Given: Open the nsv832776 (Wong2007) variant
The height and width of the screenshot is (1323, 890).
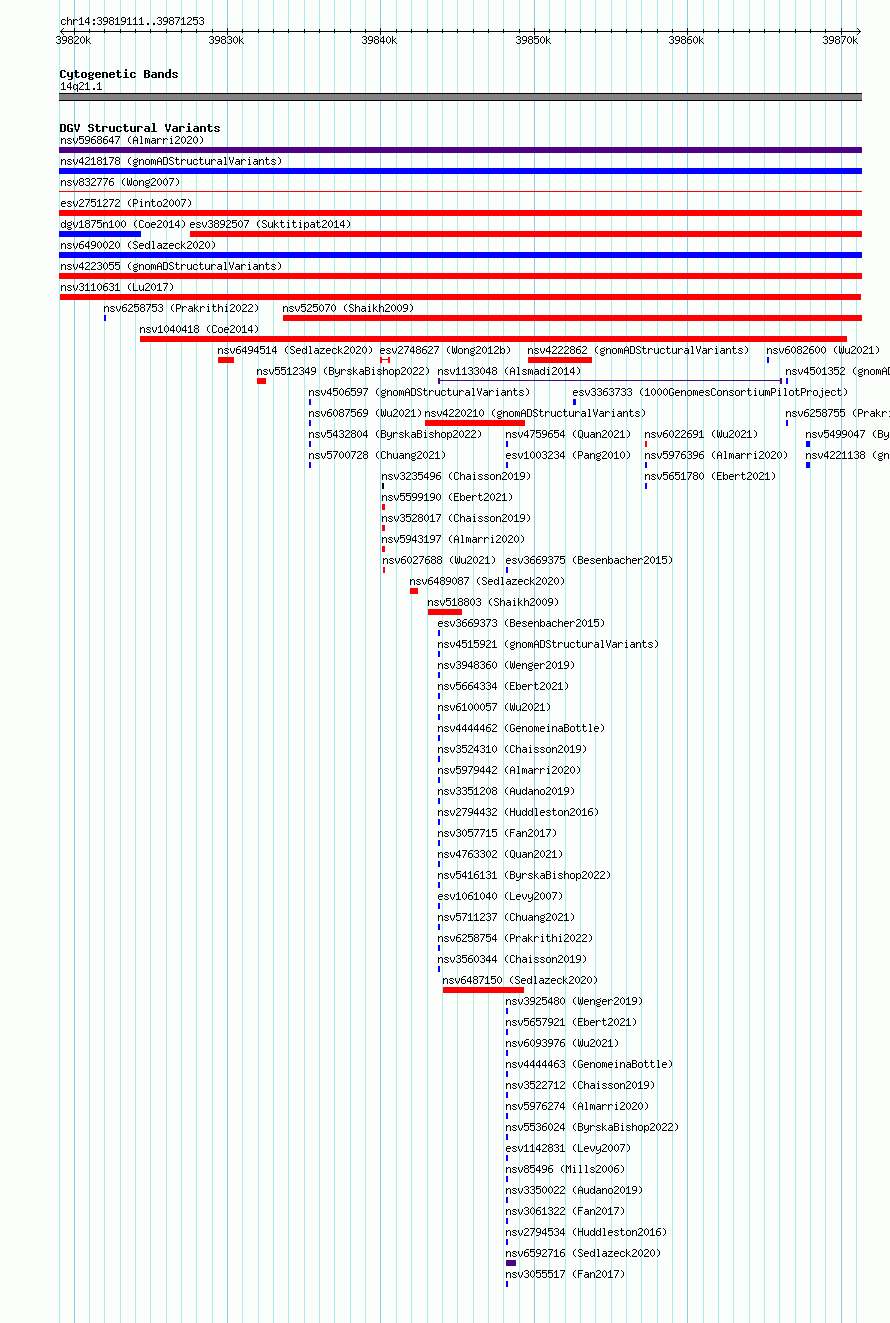Looking at the screenshot, I should pyautogui.click(x=119, y=182).
